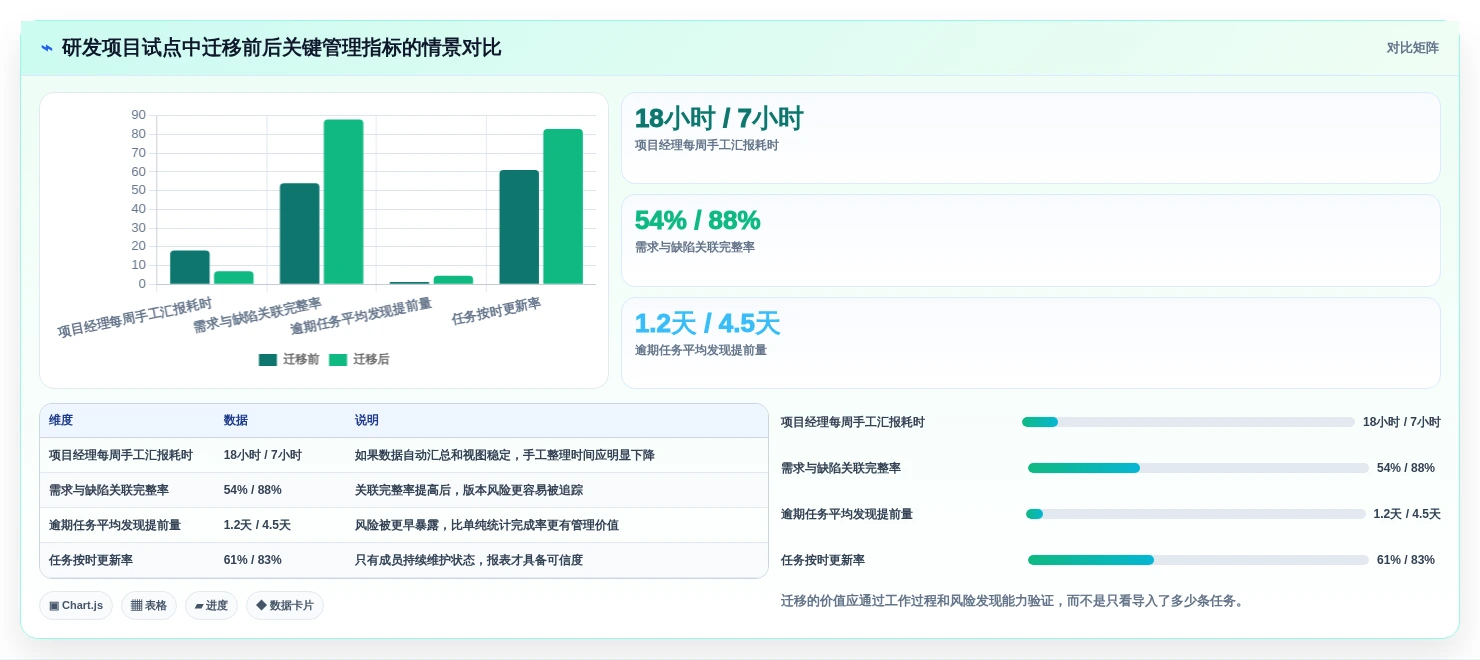This screenshot has height=660, width=1480.
Task: Click the 数据 column header
Action: click(x=236, y=421)
